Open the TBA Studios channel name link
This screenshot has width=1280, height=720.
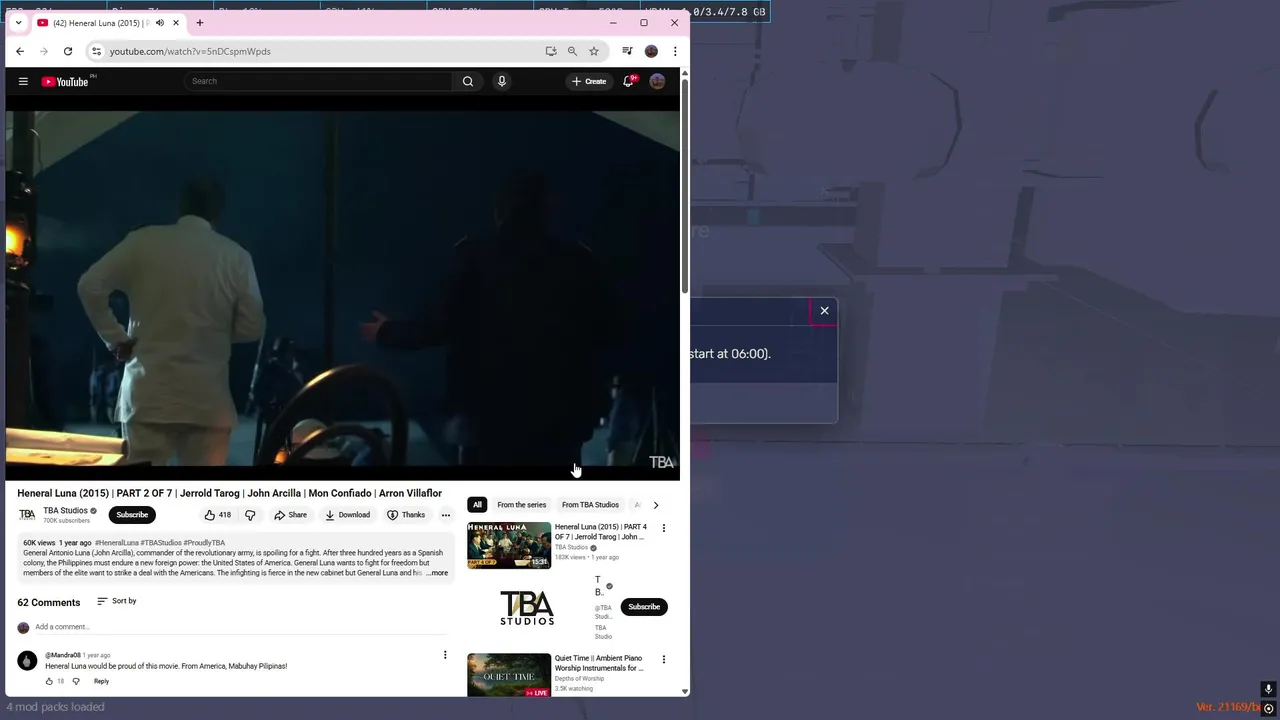click(x=65, y=511)
